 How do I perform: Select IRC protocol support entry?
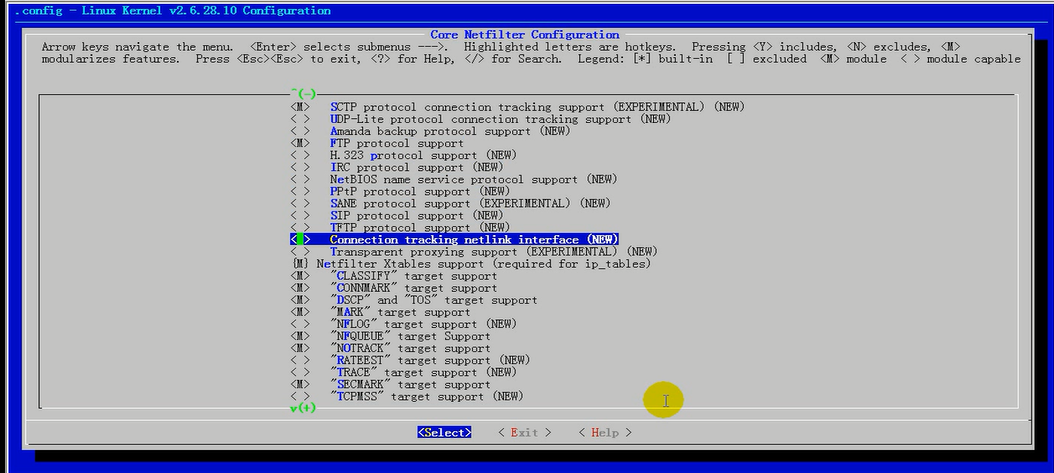pos(416,167)
